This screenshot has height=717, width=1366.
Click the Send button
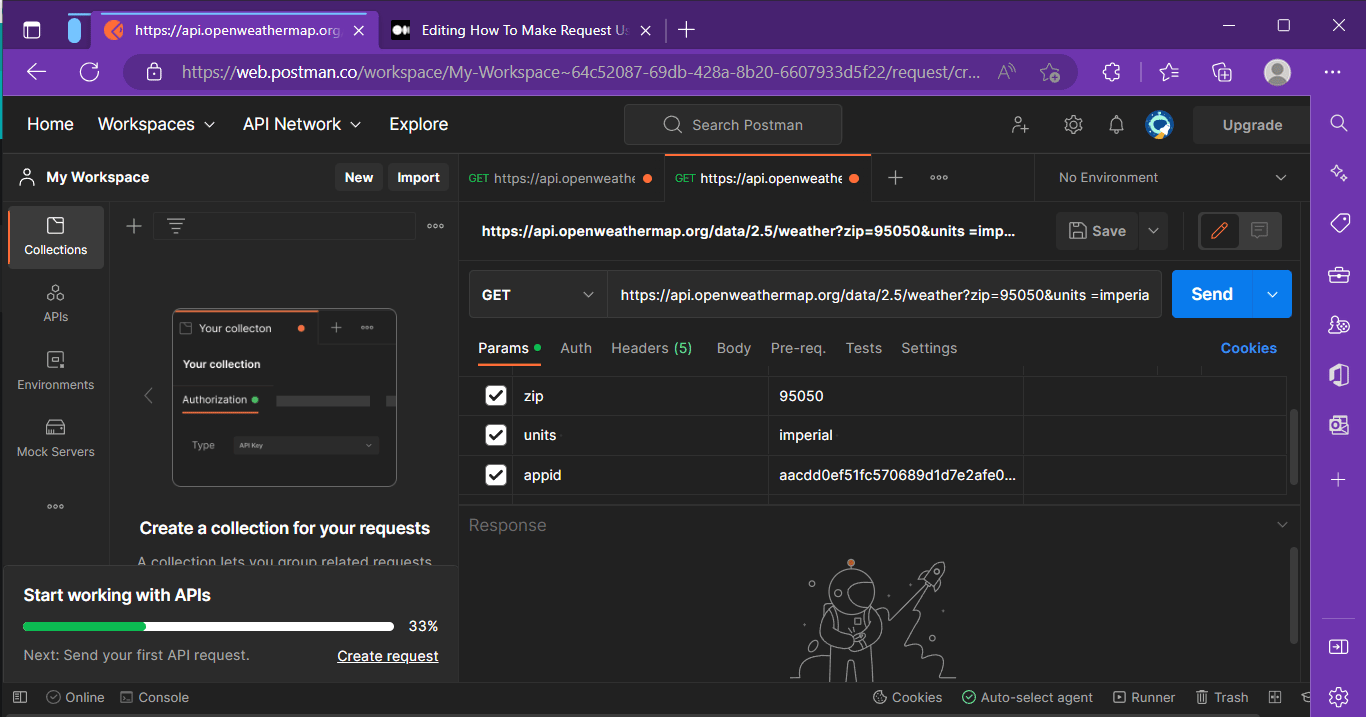tap(1212, 294)
